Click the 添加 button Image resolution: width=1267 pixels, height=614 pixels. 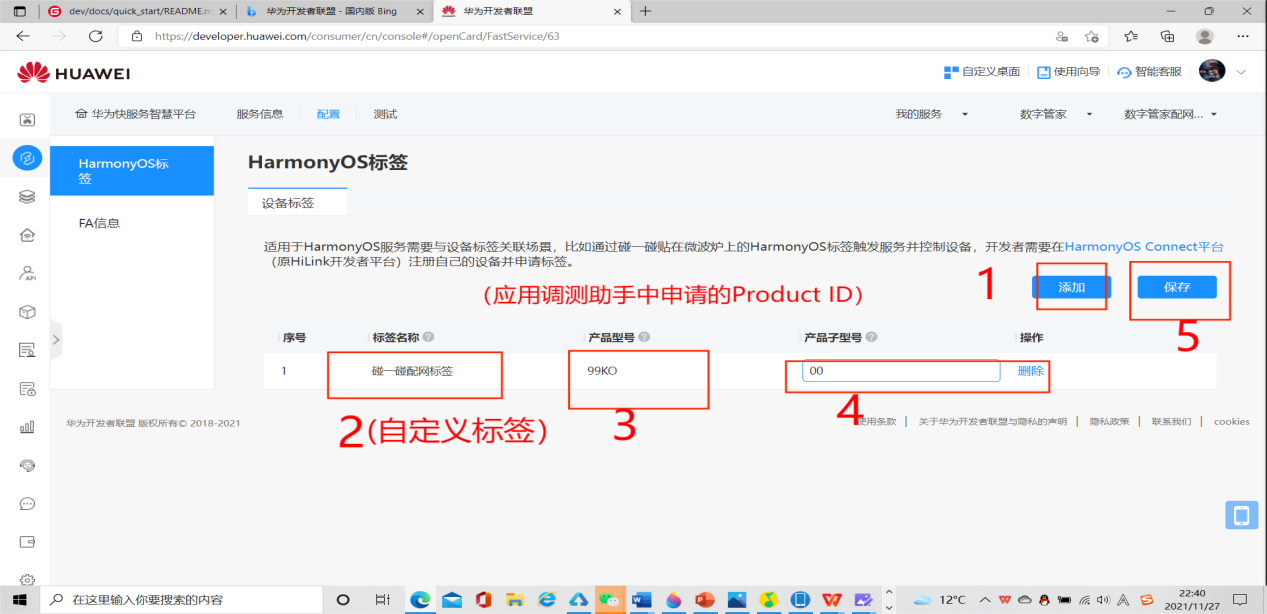pos(1071,287)
